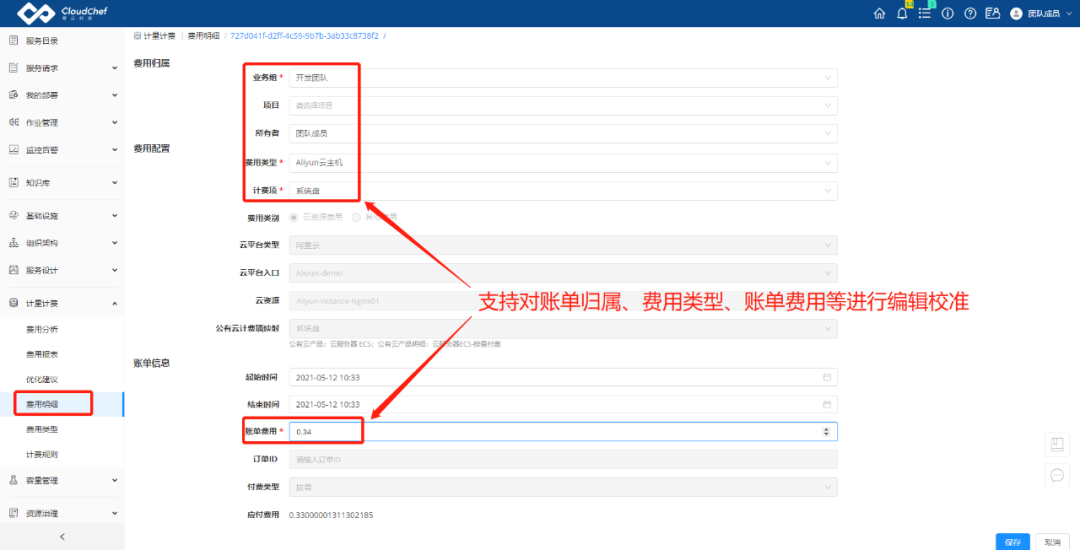
Task: Click the 账单费用 stepper arrows
Action: click(827, 432)
